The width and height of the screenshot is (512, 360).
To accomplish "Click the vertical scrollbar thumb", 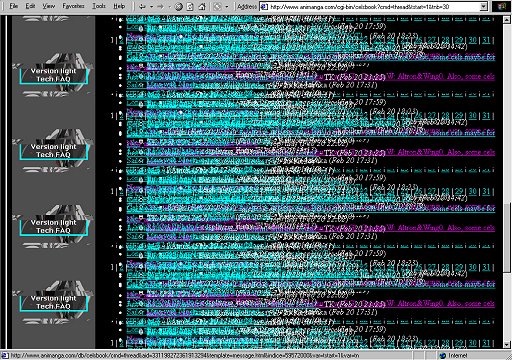I will pyautogui.click(x=507, y=237).
